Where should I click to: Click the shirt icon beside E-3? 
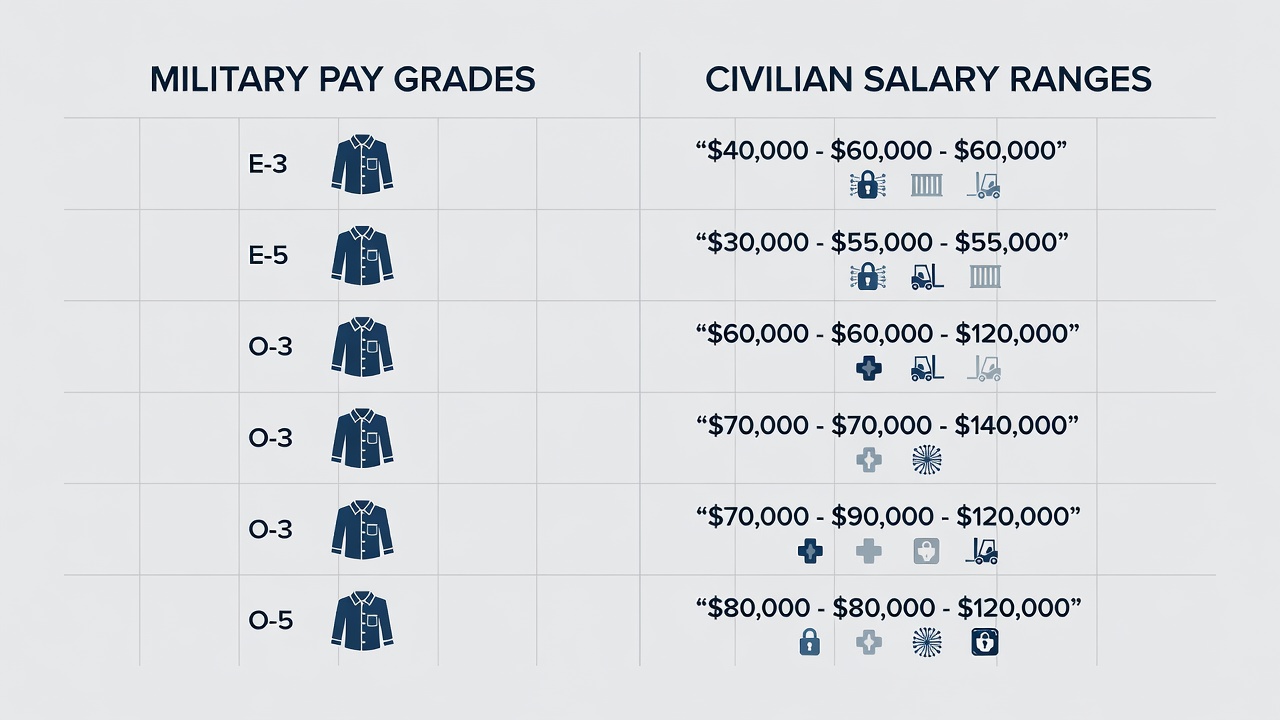[362, 165]
